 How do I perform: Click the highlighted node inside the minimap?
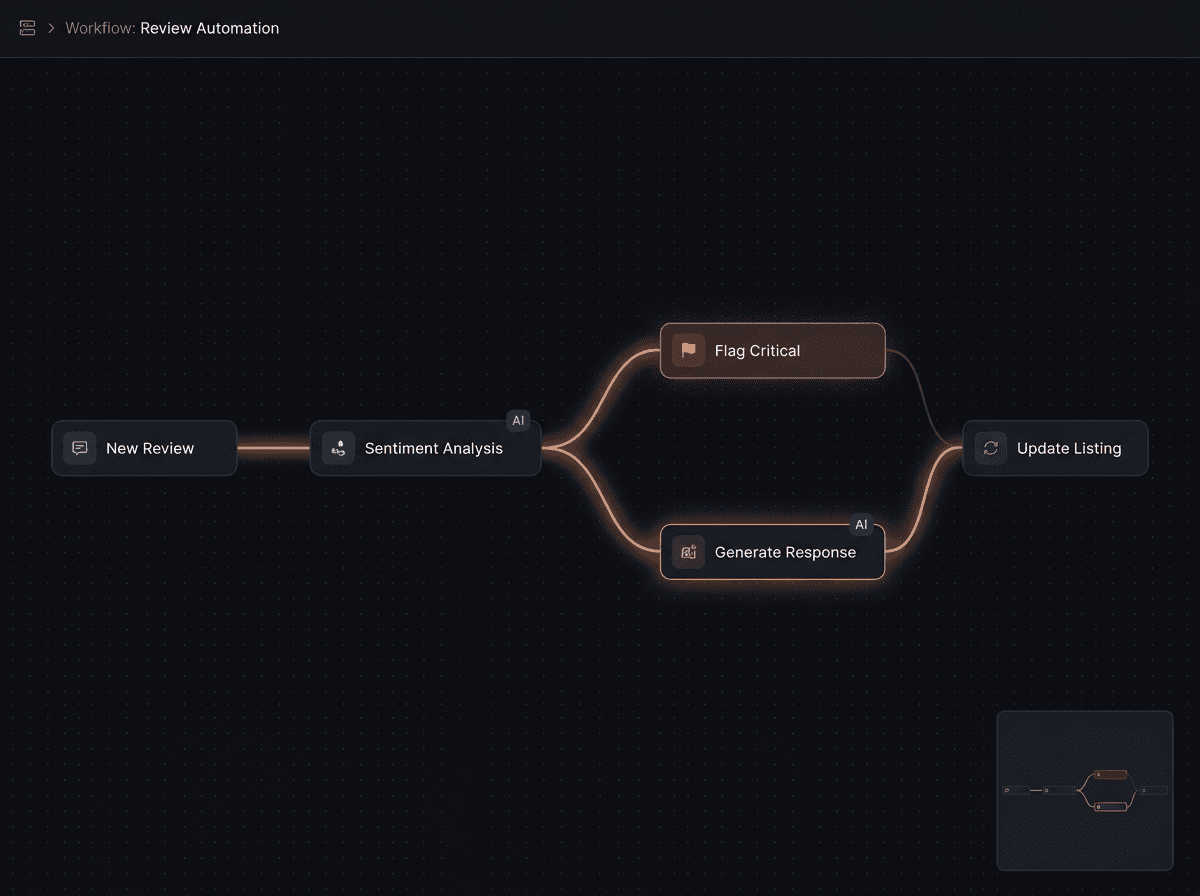click(x=1110, y=775)
